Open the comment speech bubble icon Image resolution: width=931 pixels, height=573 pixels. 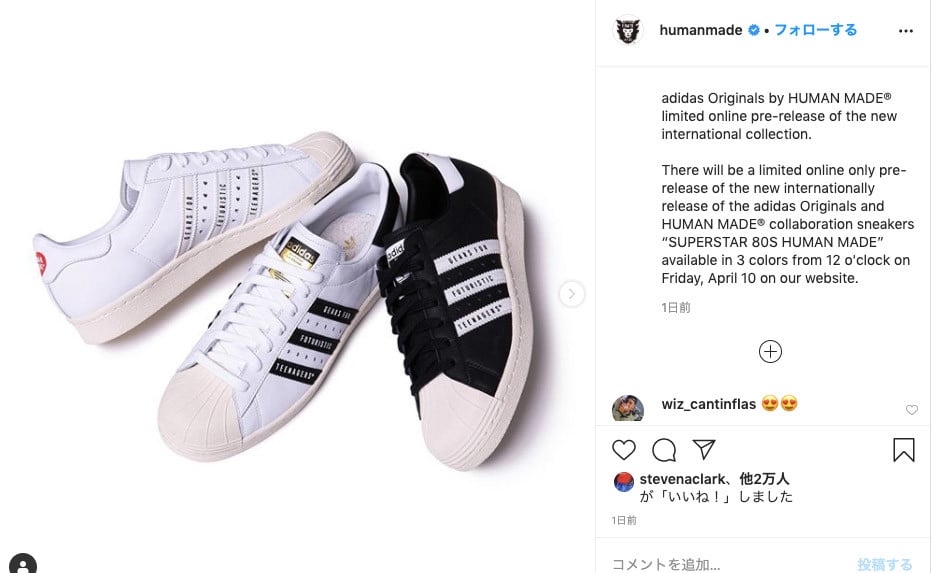tap(664, 449)
